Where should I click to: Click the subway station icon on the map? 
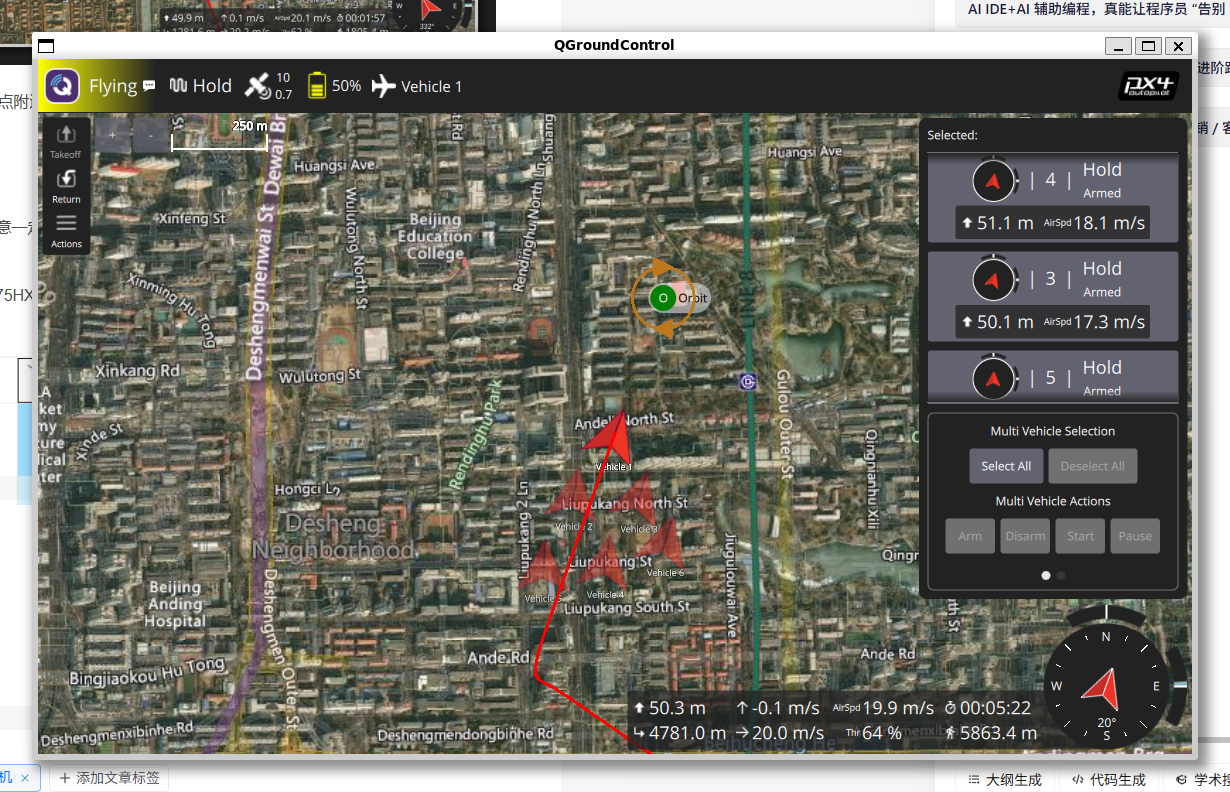pos(747,380)
